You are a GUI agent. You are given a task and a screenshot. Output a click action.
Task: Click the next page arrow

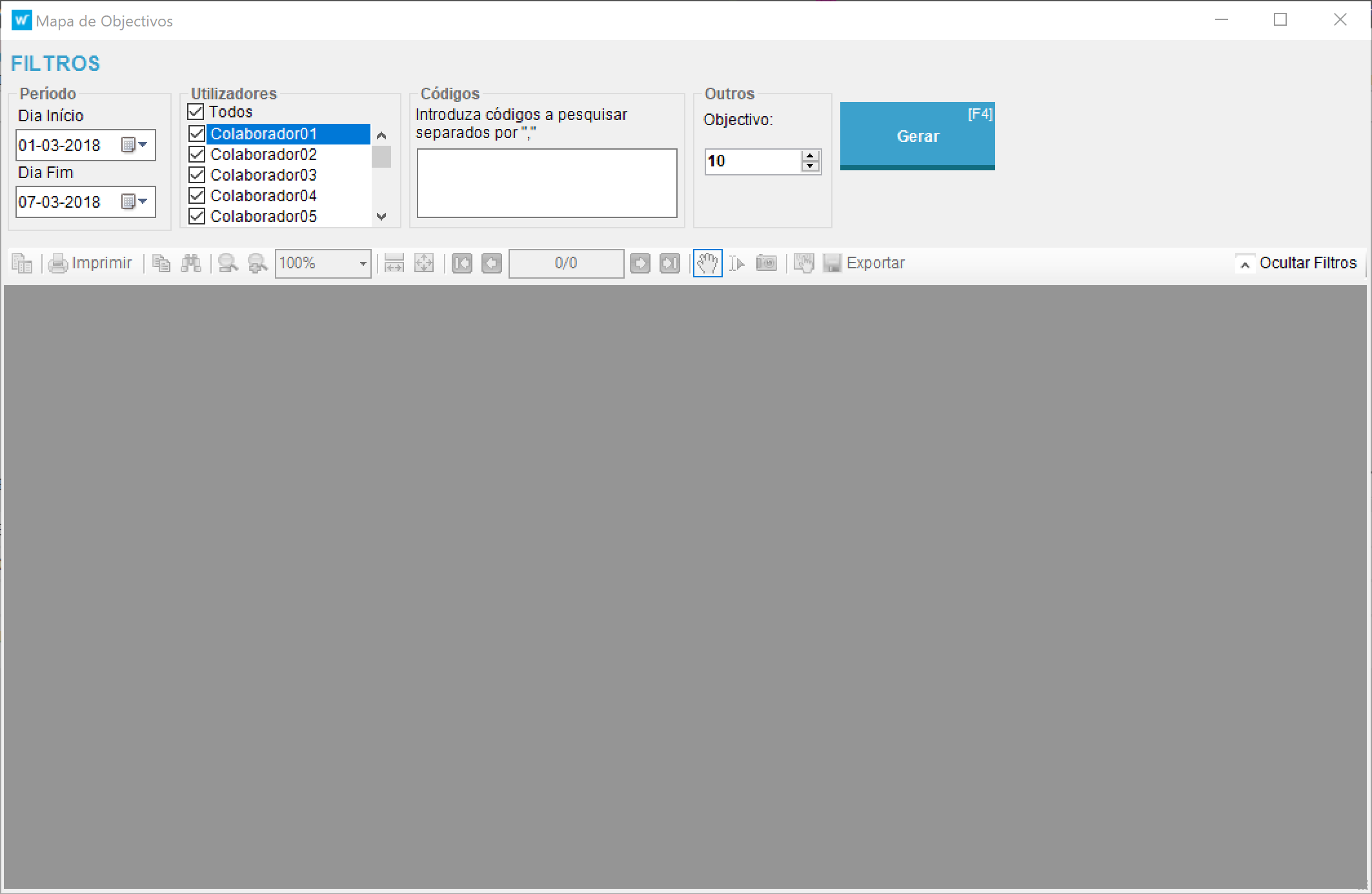click(640, 263)
